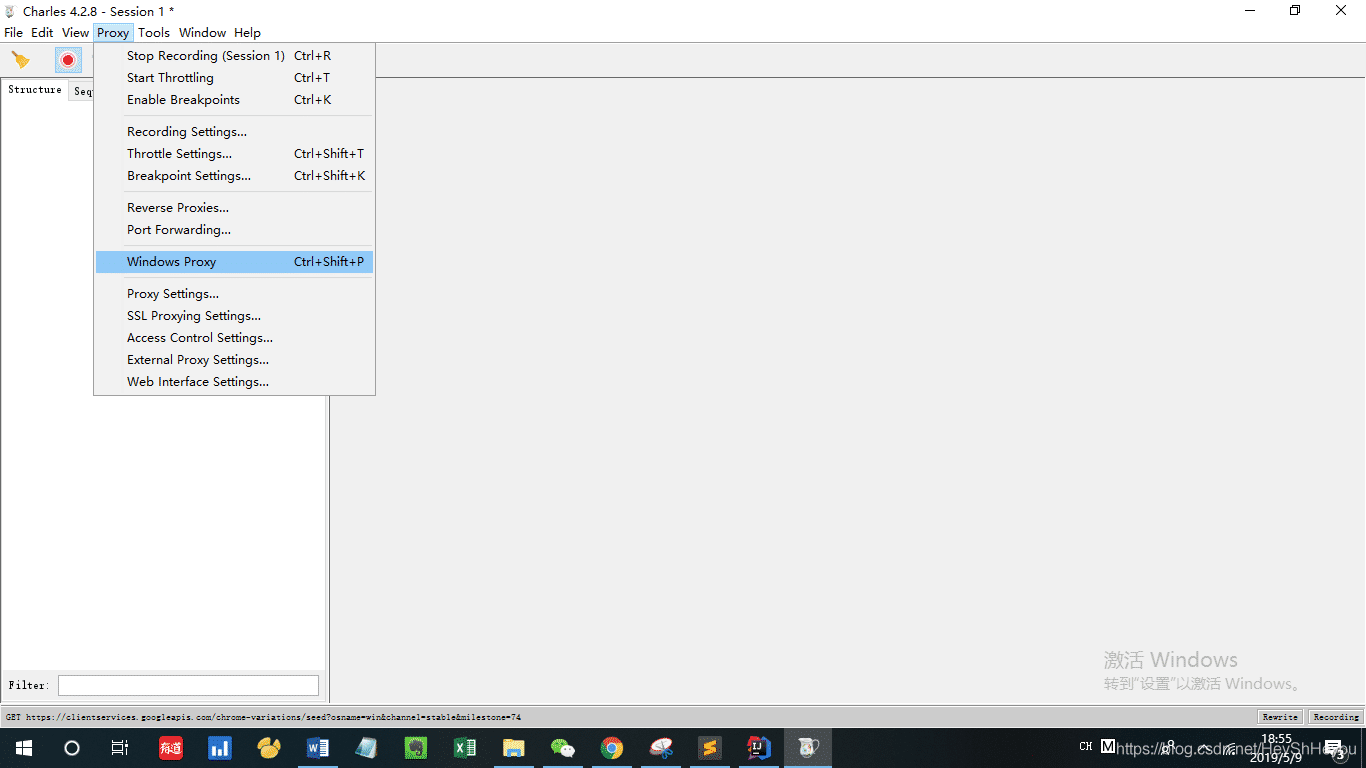Click the taskbar clock showing 18:55
1366x768 pixels.
[x=1277, y=748]
